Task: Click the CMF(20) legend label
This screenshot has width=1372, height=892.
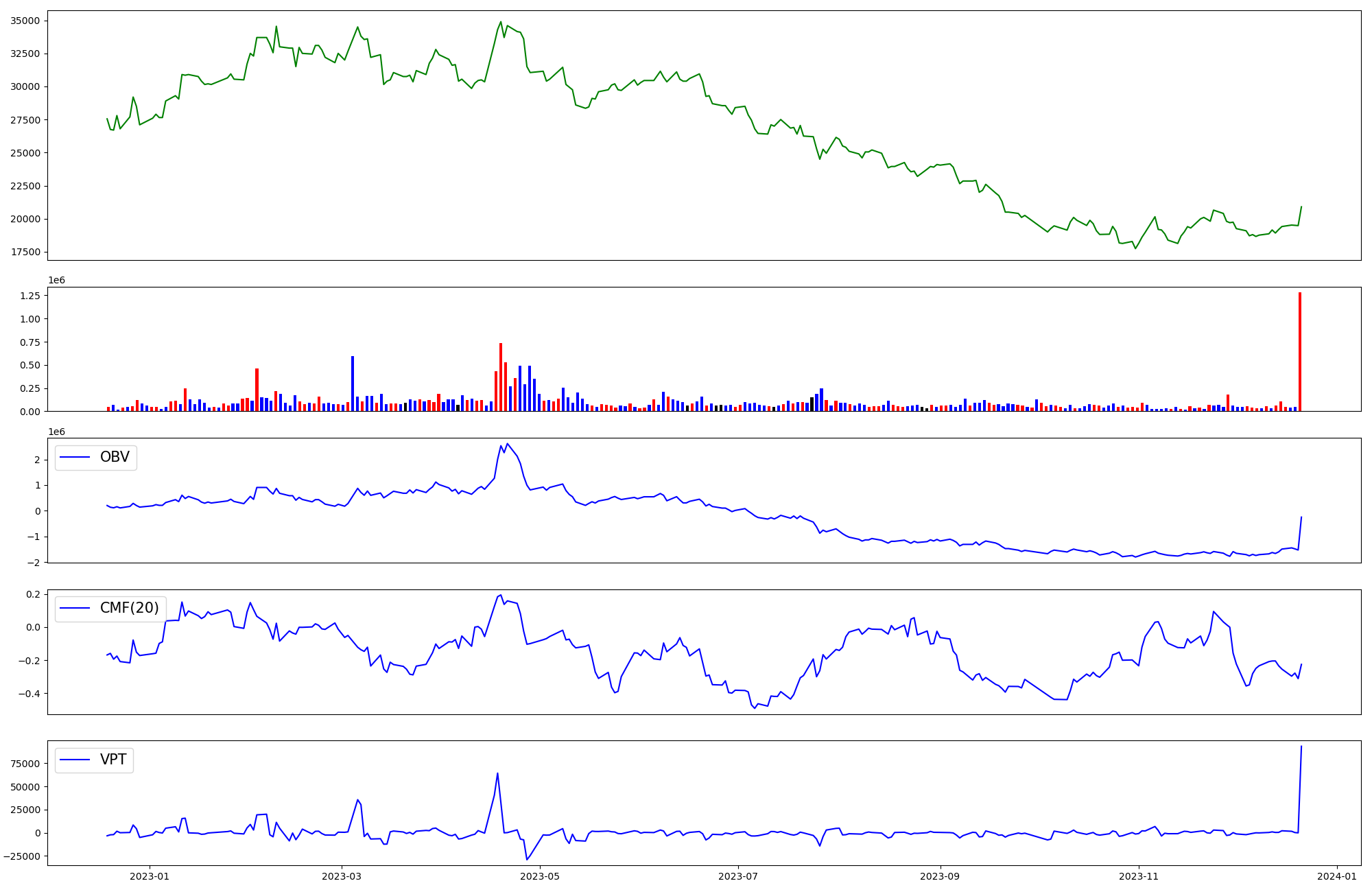Action: [129, 609]
